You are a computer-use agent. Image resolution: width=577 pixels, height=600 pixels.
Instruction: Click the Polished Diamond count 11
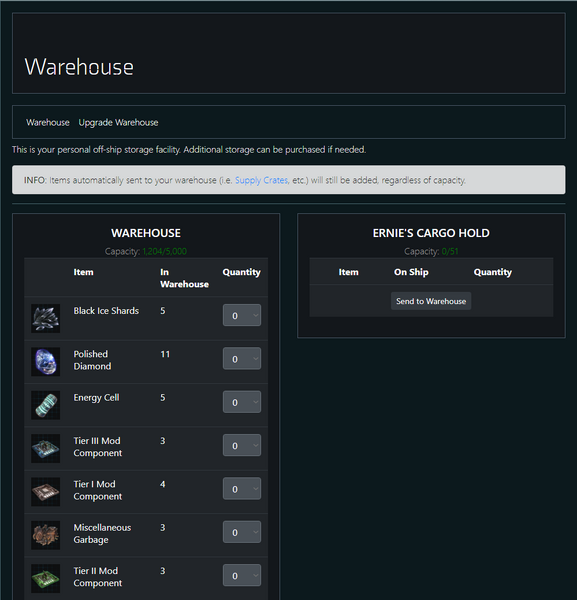165,354
